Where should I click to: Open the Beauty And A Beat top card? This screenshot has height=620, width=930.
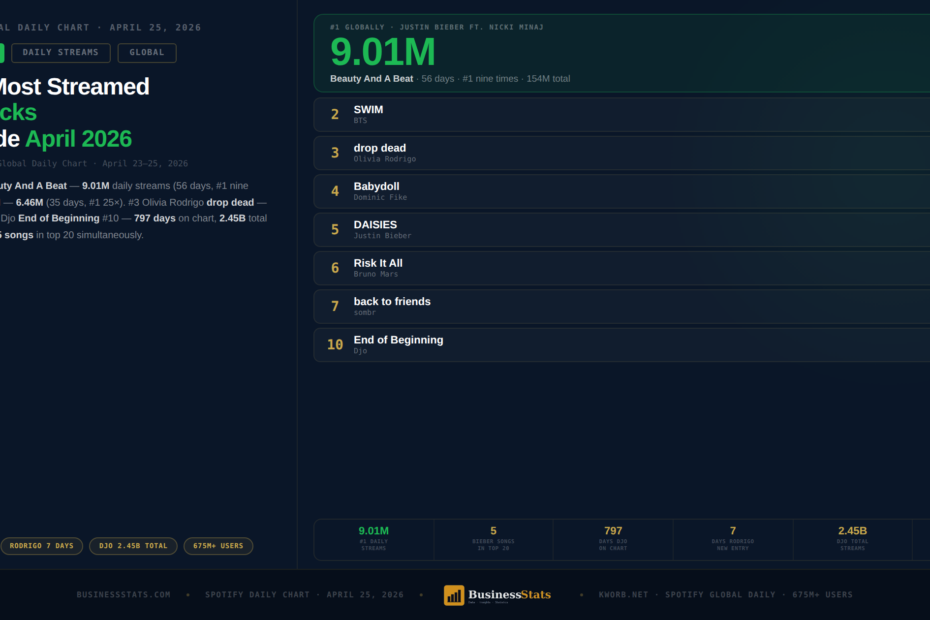point(622,53)
